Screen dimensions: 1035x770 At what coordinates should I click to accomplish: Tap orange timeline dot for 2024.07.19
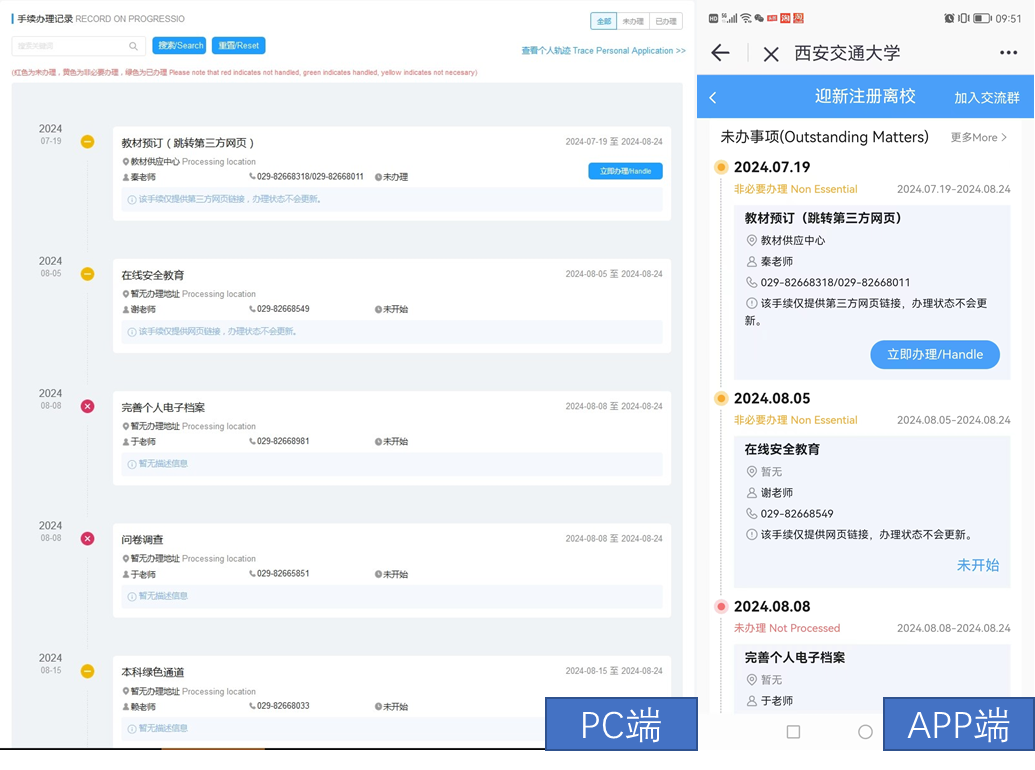(x=721, y=167)
